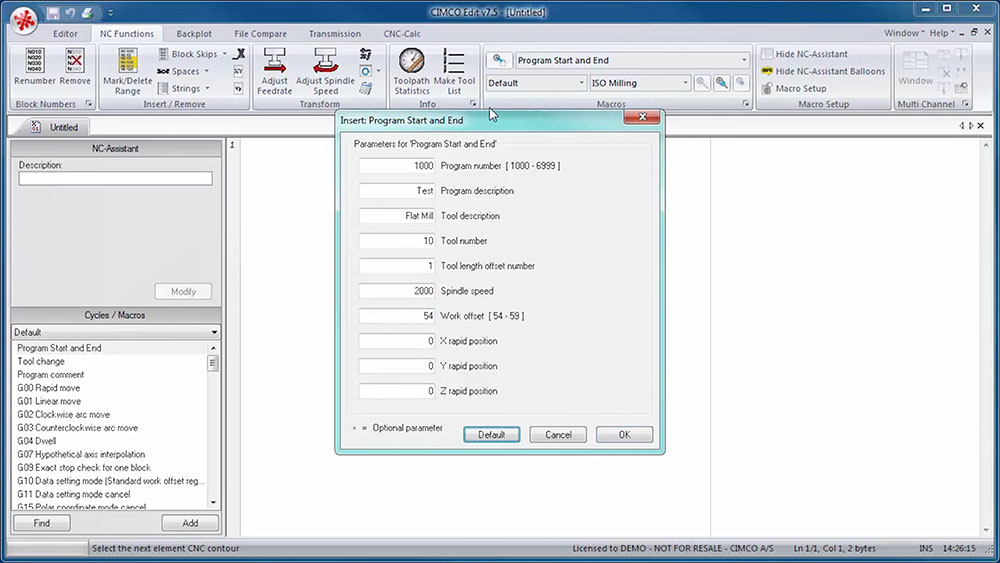This screenshot has width=1000, height=563.
Task: Click the Undo icon in quick access toolbar
Action: [x=70, y=13]
